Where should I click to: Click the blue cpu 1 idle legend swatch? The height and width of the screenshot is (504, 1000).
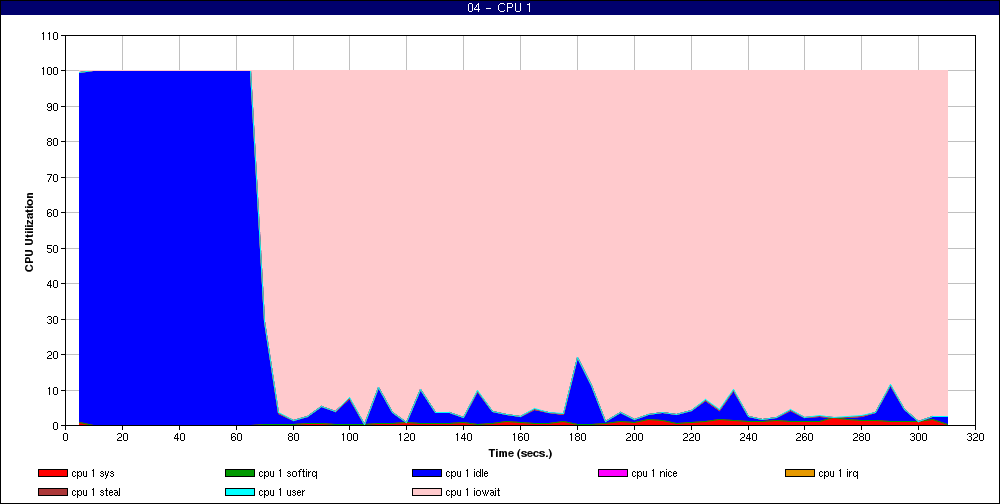coord(427,473)
